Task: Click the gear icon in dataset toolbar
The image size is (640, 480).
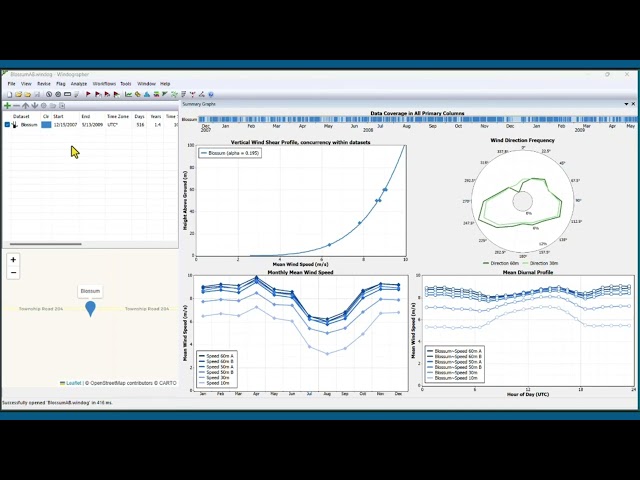Action: click(x=44, y=106)
